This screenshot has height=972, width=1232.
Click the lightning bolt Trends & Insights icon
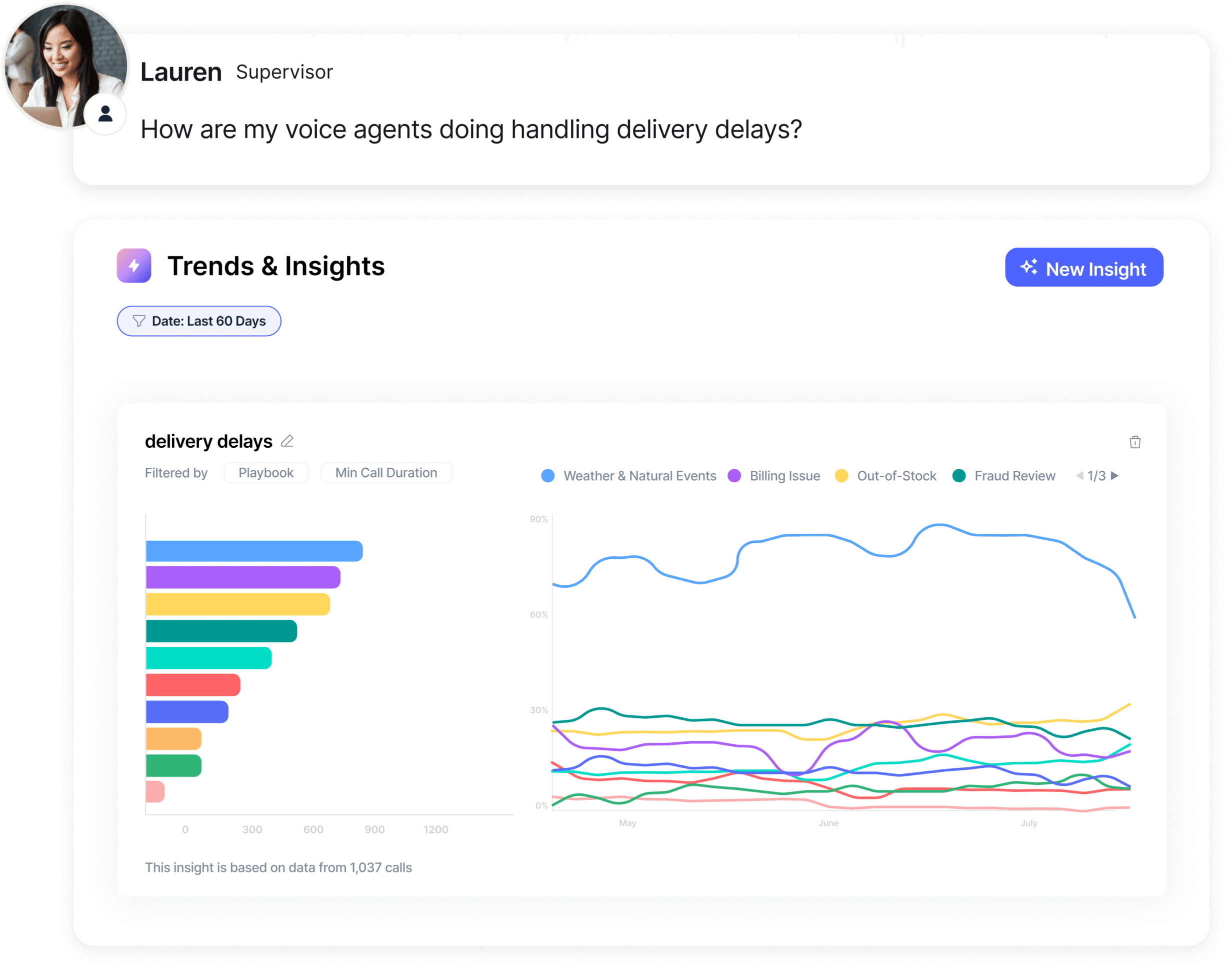click(x=134, y=265)
